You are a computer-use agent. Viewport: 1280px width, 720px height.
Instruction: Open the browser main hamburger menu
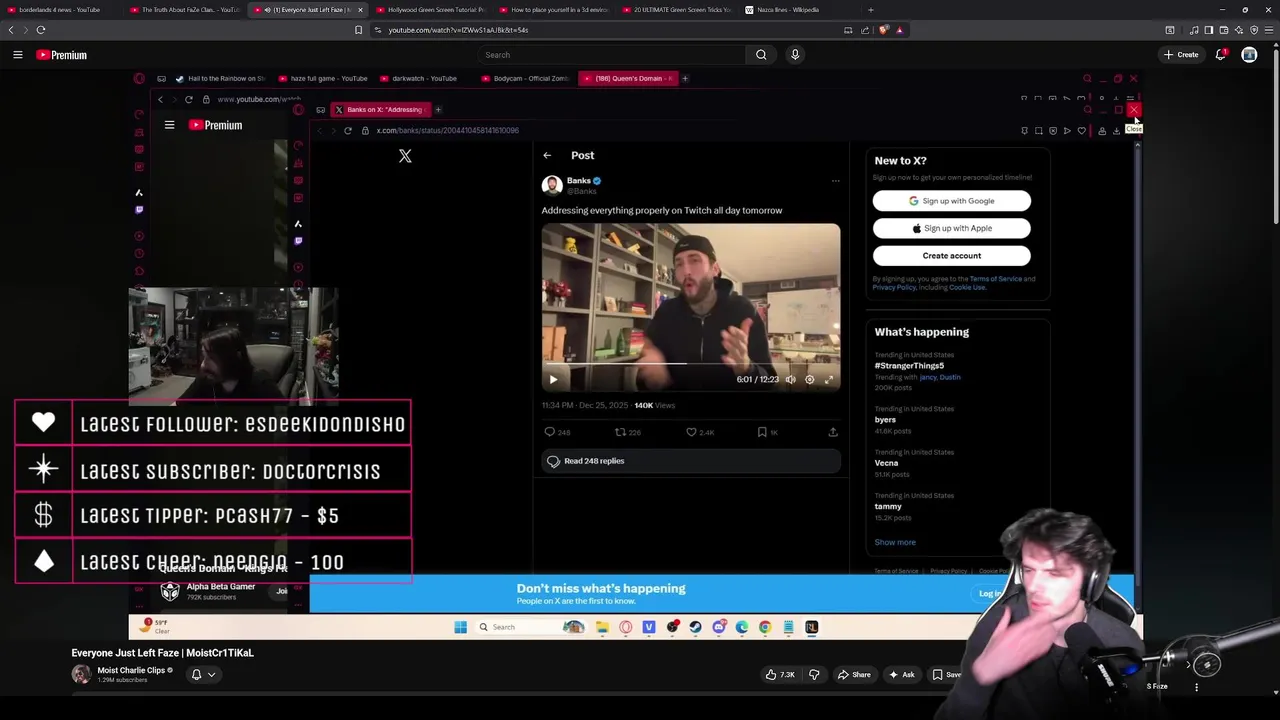tap(1269, 30)
